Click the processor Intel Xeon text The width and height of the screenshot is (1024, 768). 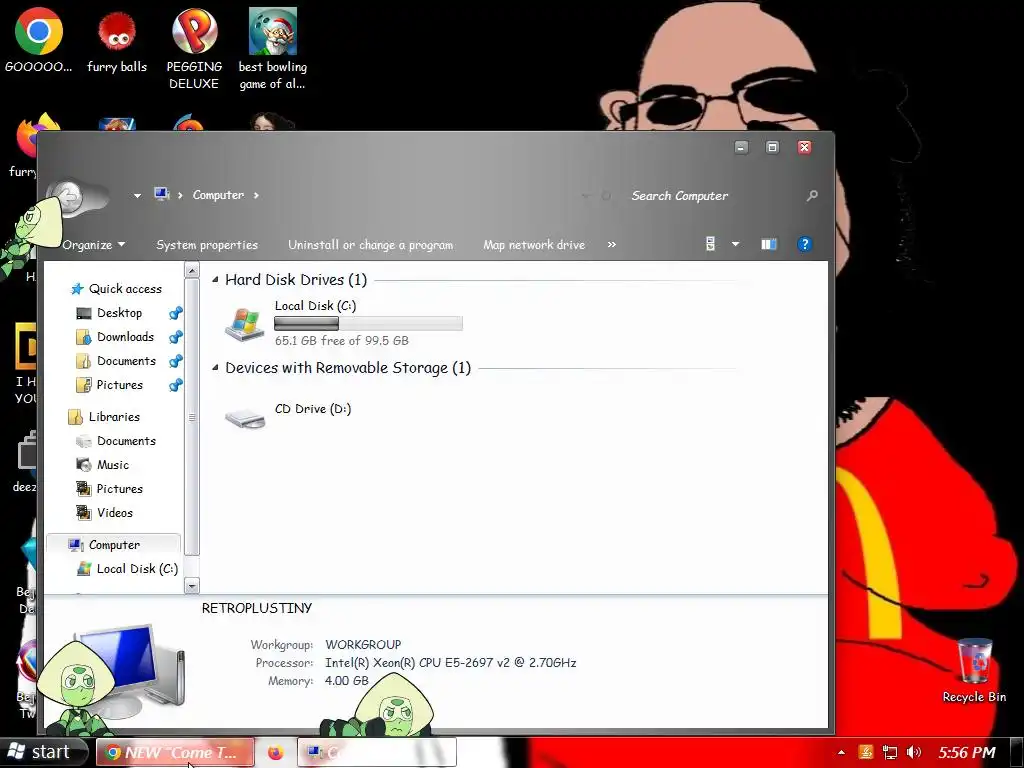(x=451, y=663)
